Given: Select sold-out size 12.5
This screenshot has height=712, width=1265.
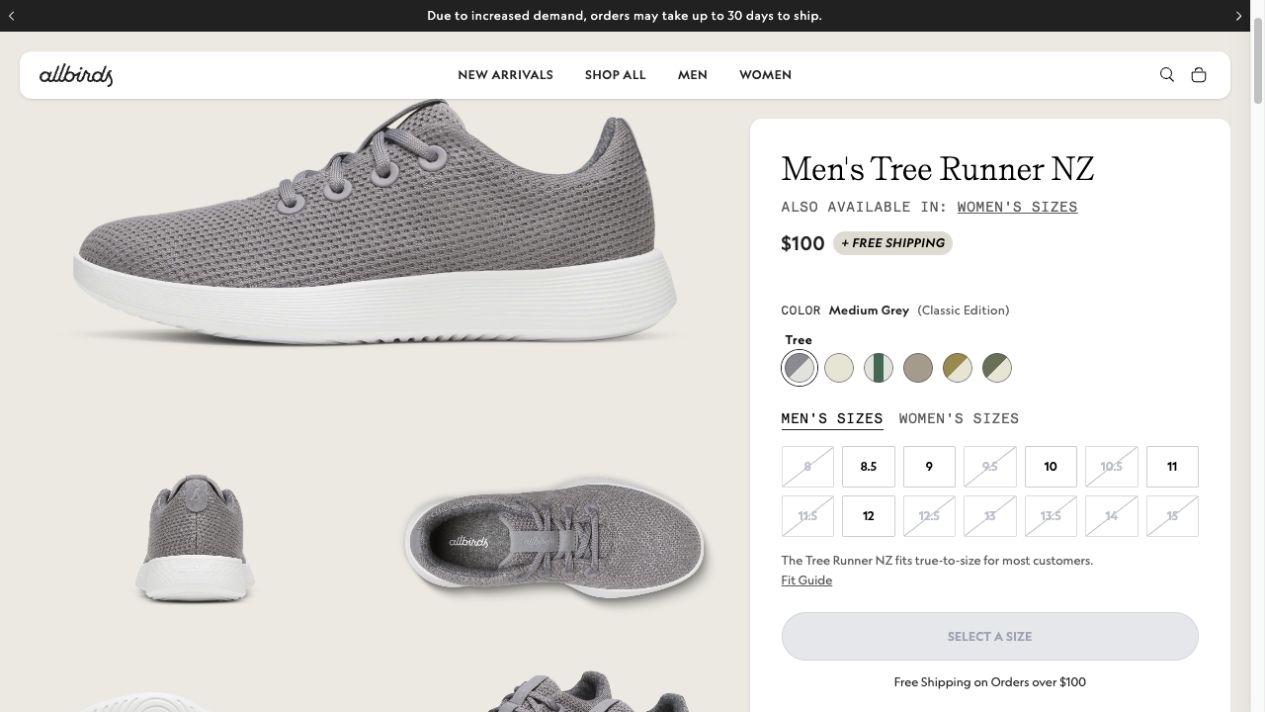Looking at the screenshot, I should click(929, 516).
